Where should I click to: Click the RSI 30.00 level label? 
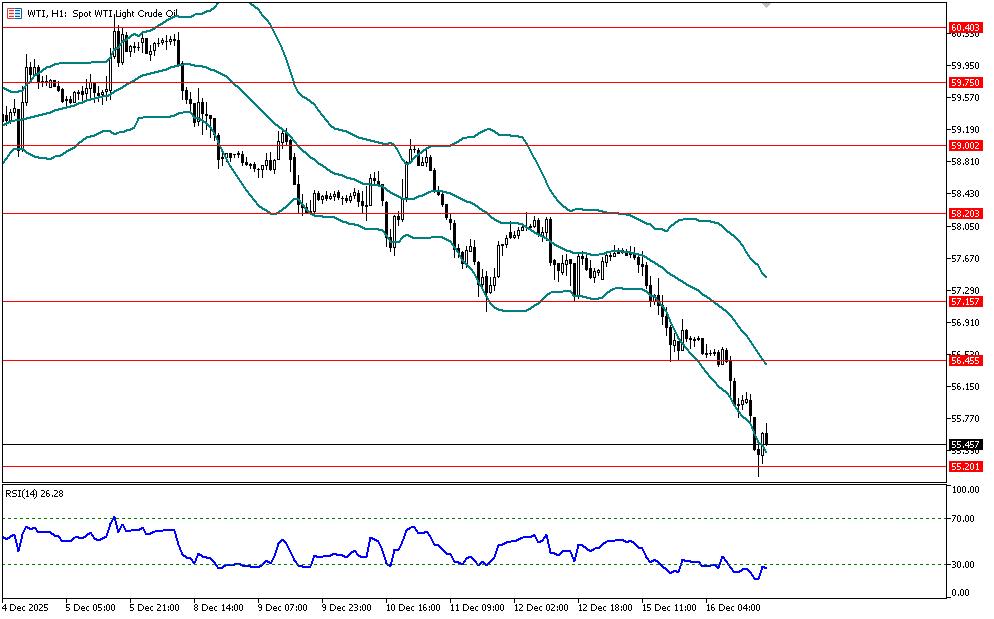(x=964, y=565)
